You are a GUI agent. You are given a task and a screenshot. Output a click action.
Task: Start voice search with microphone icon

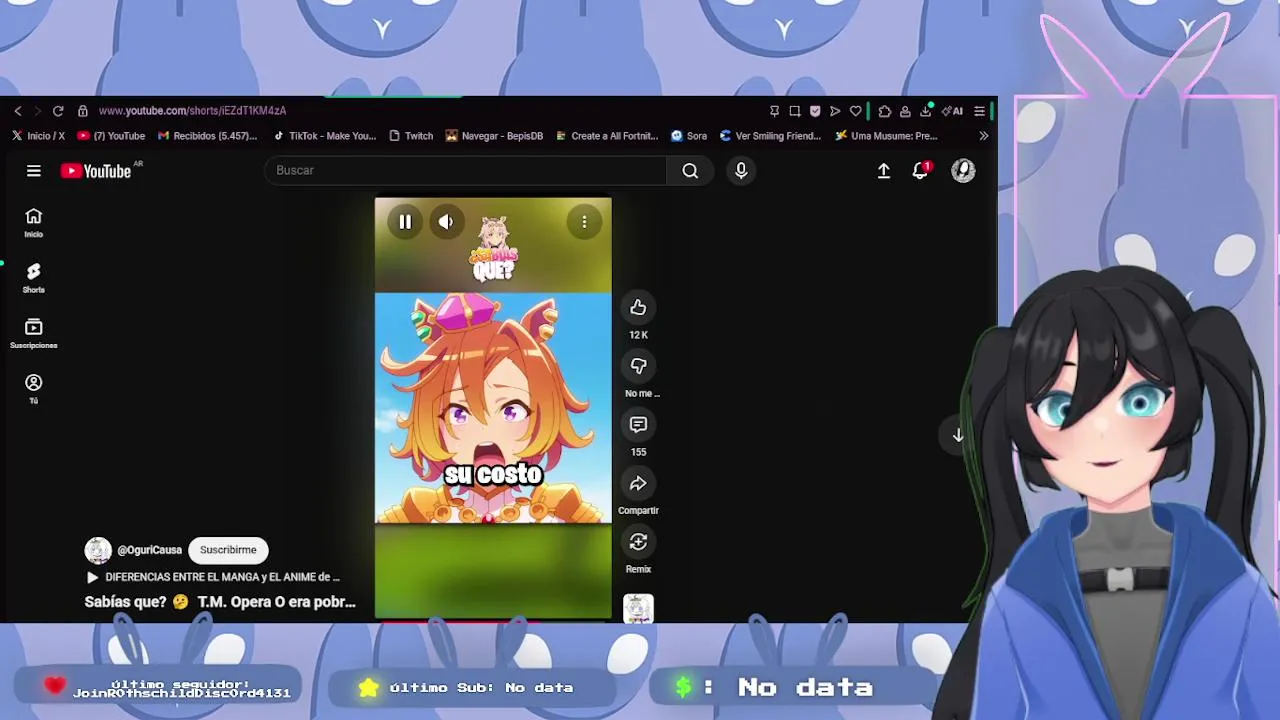pyautogui.click(x=741, y=171)
